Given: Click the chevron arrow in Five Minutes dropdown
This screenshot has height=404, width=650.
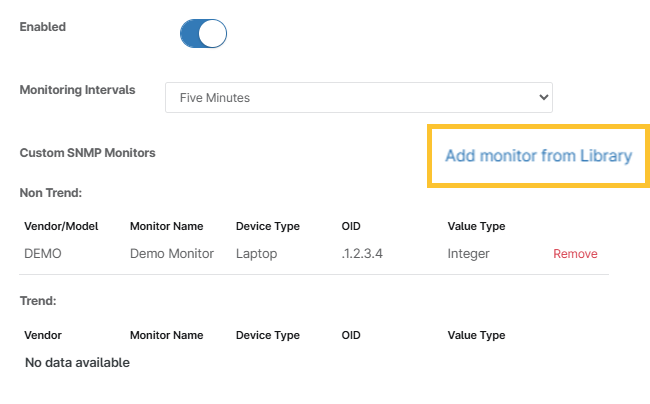Looking at the screenshot, I should point(543,98).
